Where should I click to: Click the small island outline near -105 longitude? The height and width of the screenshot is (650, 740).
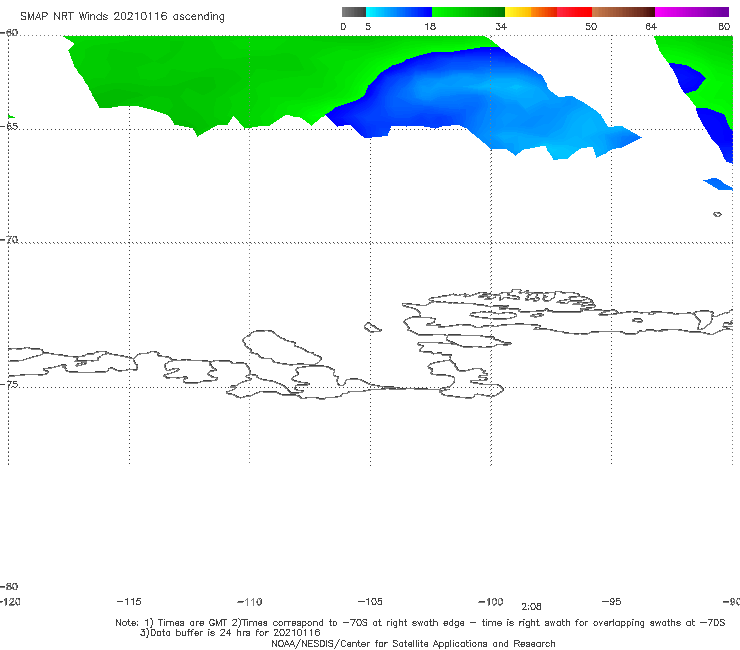[x=372, y=327]
